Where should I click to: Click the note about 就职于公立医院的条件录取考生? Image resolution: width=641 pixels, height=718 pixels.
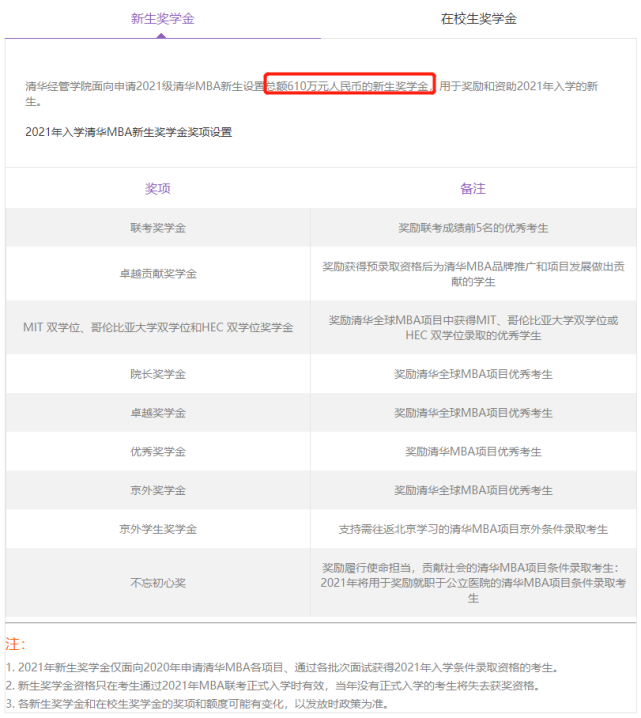(473, 583)
